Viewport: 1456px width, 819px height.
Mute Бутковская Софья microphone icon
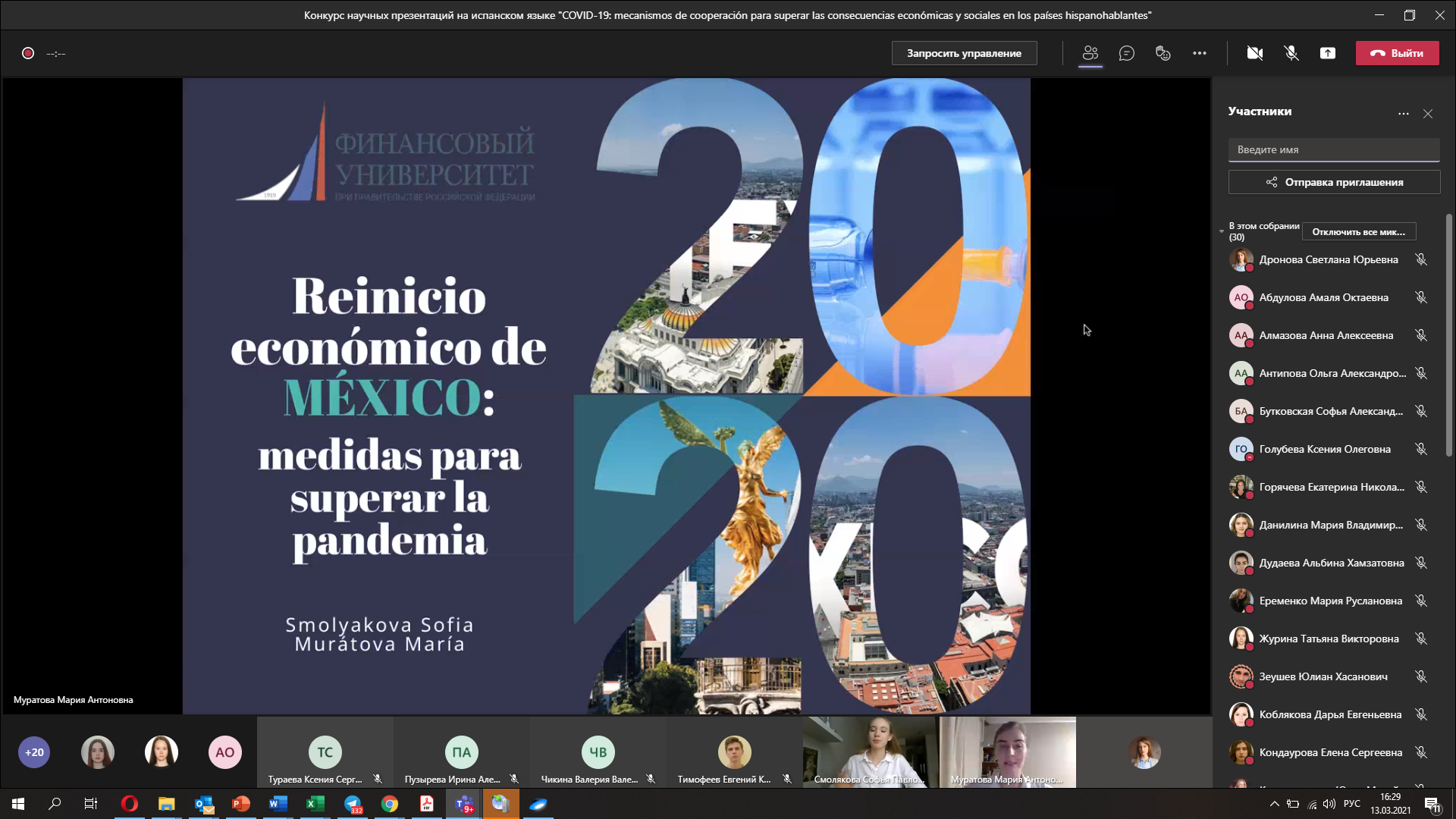point(1421,411)
